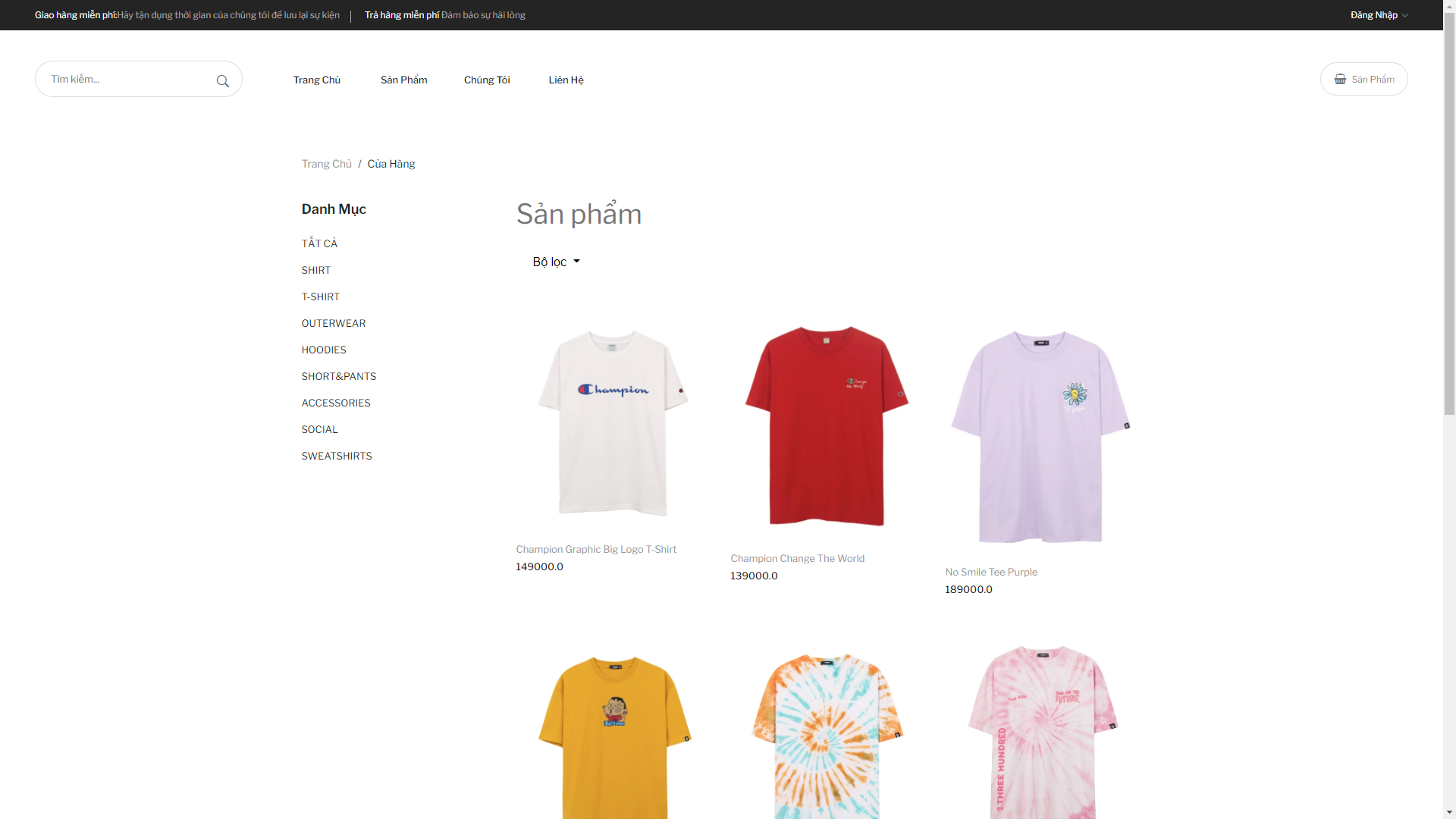Click the Champion Change The World title
This screenshot has height=819, width=1456.
[x=797, y=558]
